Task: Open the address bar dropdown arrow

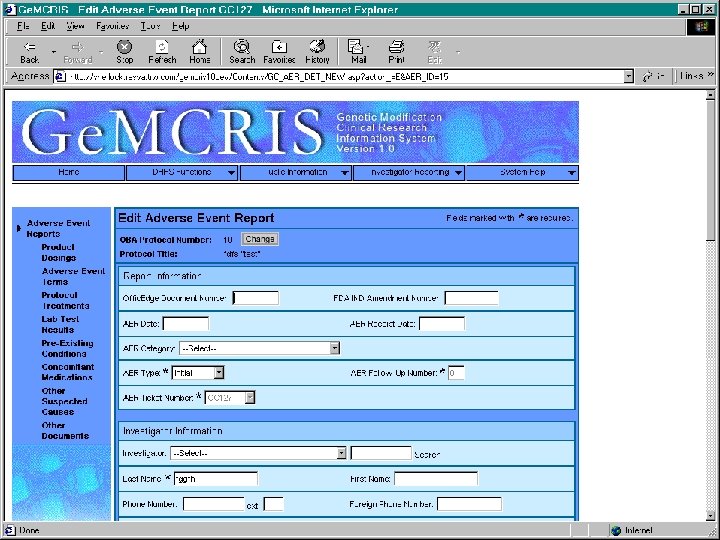Action: click(629, 77)
